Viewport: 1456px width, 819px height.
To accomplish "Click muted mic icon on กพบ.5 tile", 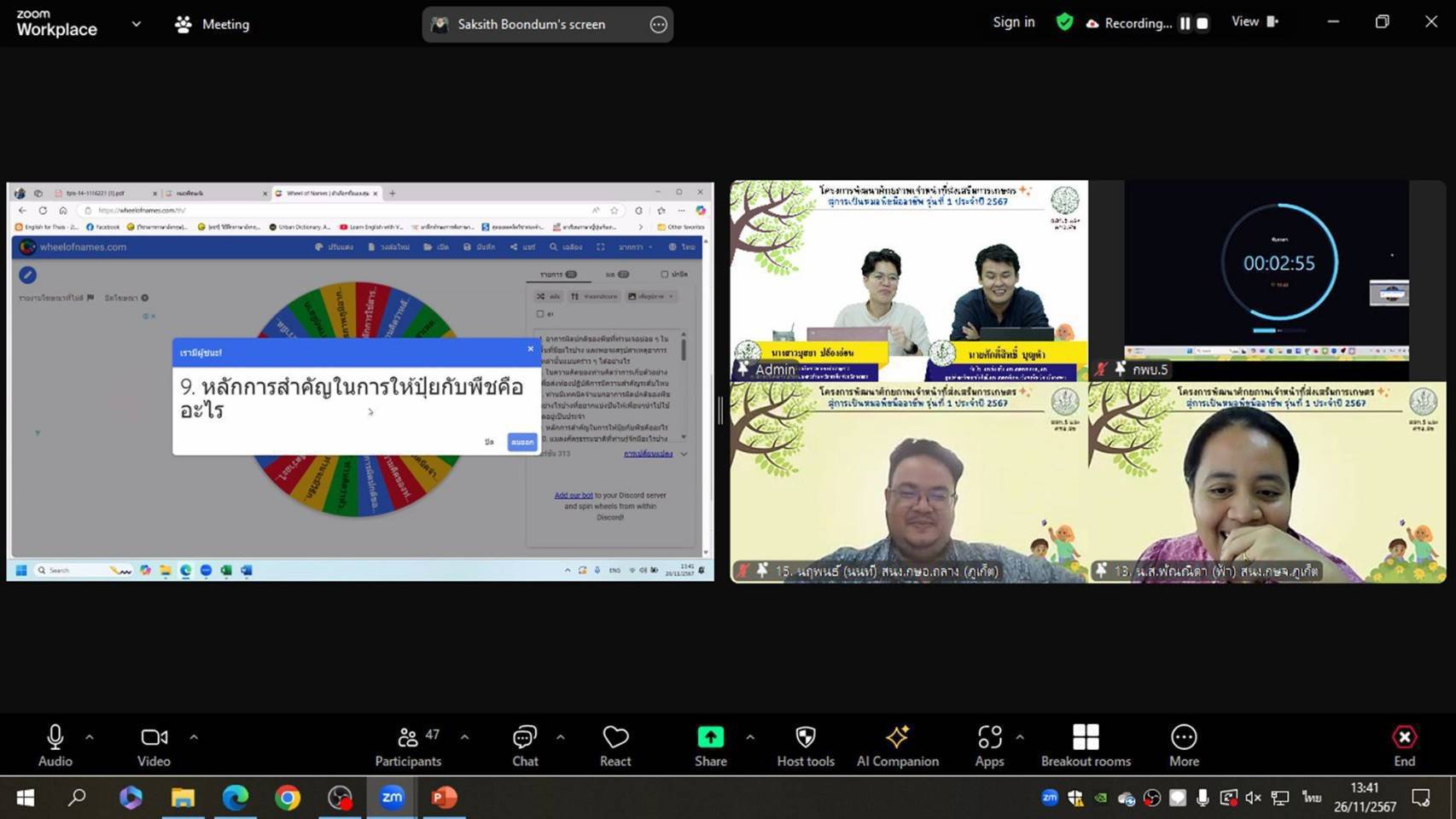I will point(1102,369).
